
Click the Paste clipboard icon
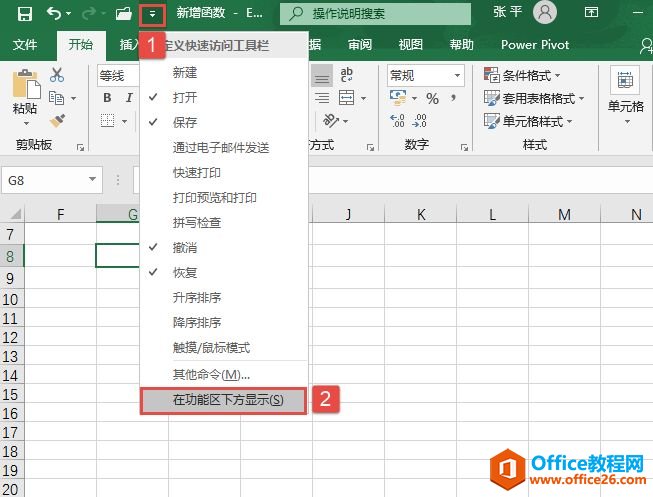point(26,83)
